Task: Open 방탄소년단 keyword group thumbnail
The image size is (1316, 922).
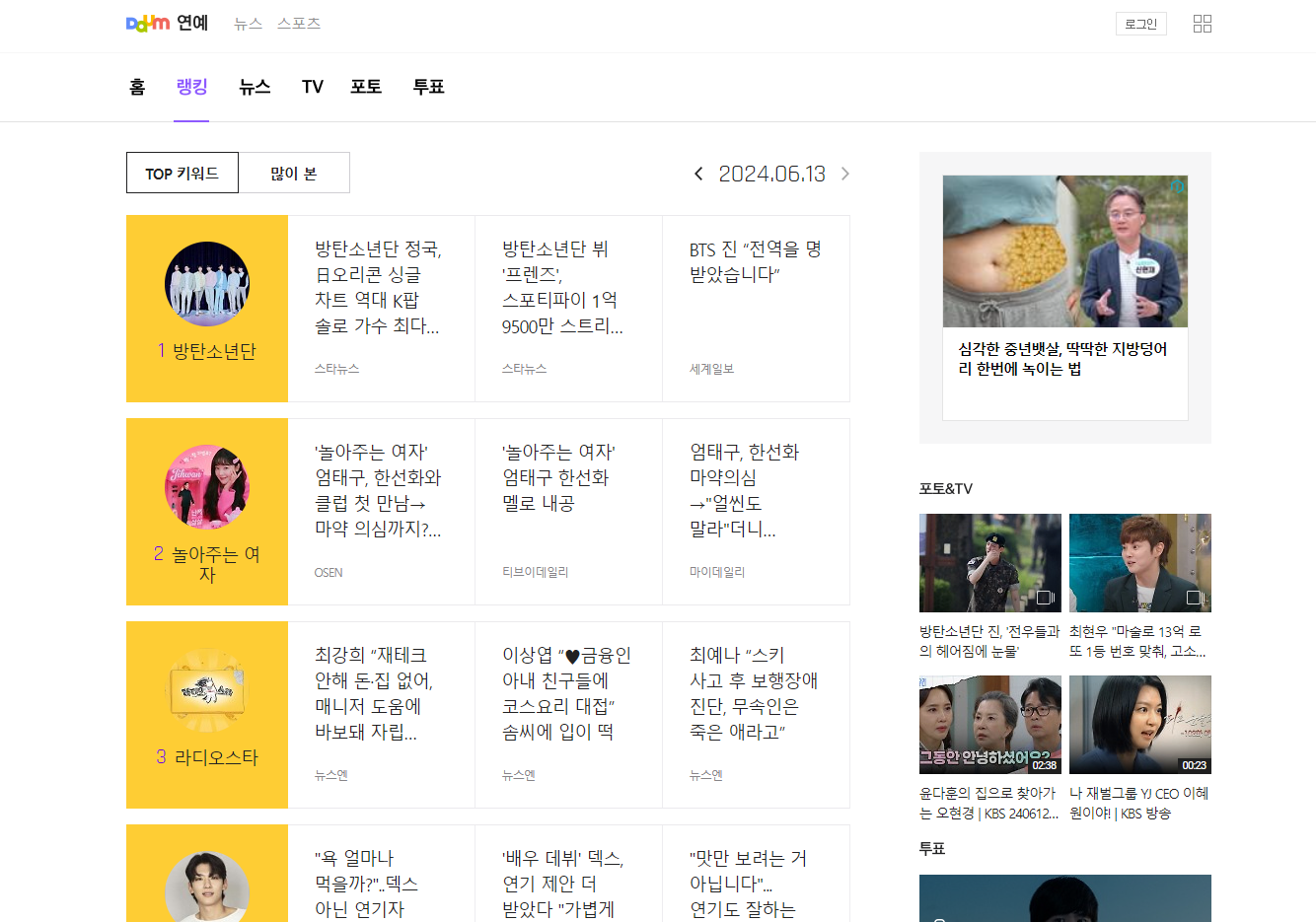Action: click(x=207, y=284)
